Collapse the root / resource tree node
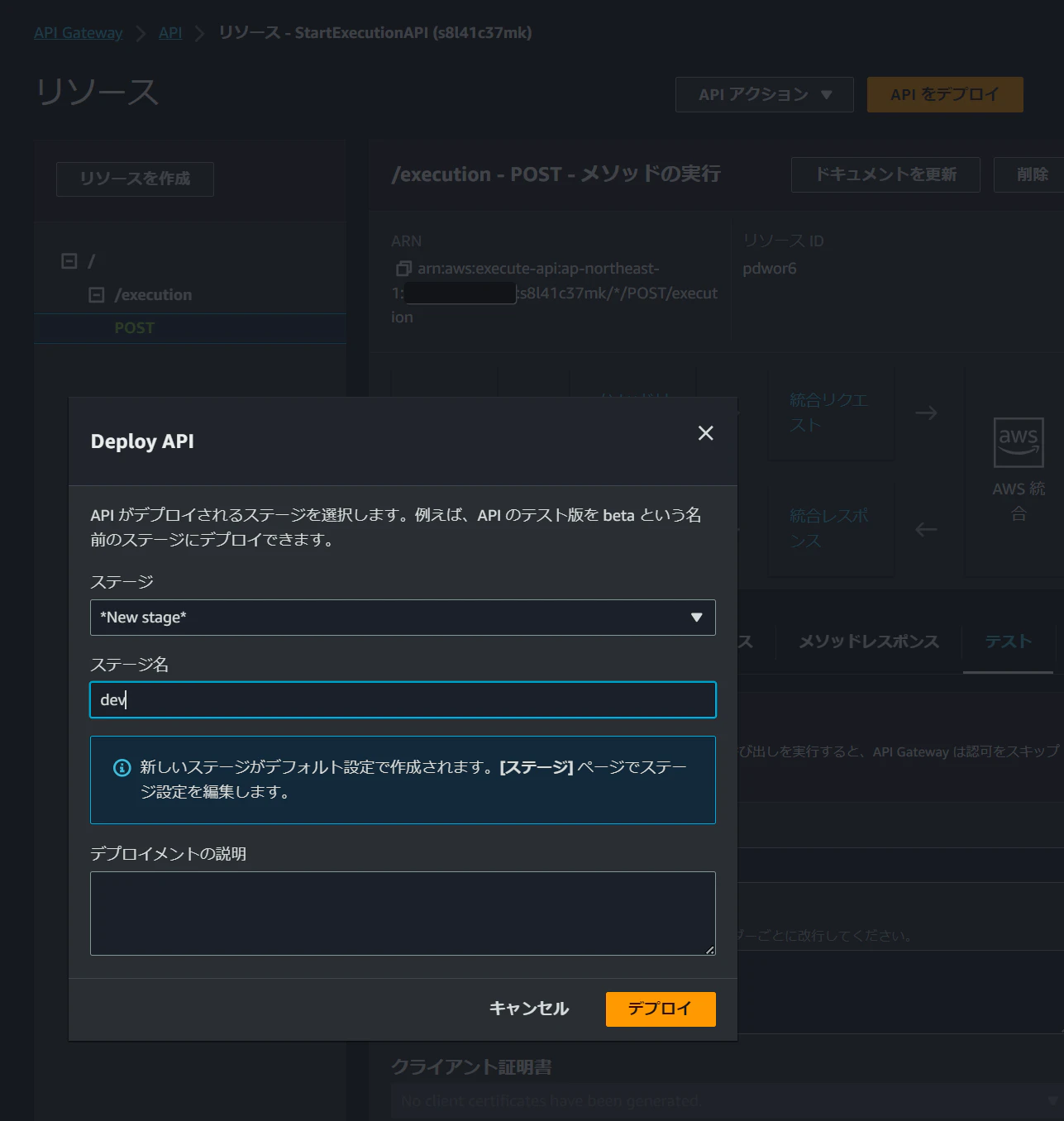Image resolution: width=1064 pixels, height=1121 pixels. click(69, 261)
